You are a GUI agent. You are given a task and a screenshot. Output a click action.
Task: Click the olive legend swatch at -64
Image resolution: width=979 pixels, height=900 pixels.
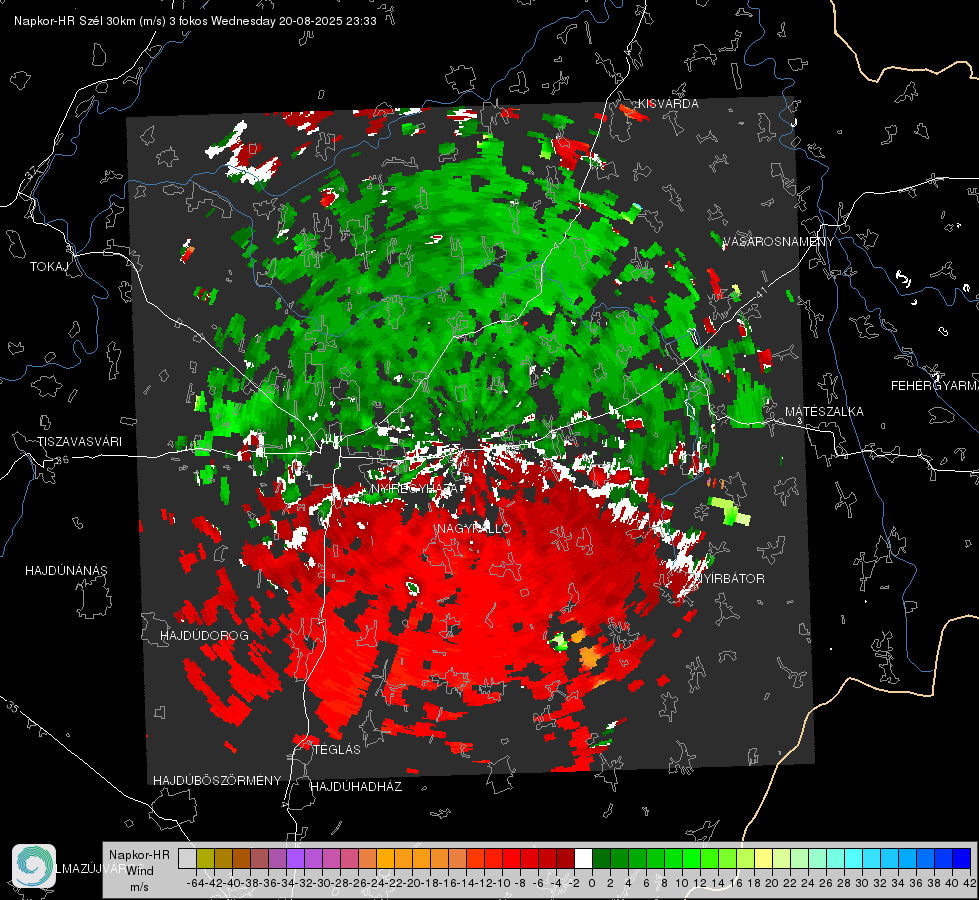tap(205, 858)
